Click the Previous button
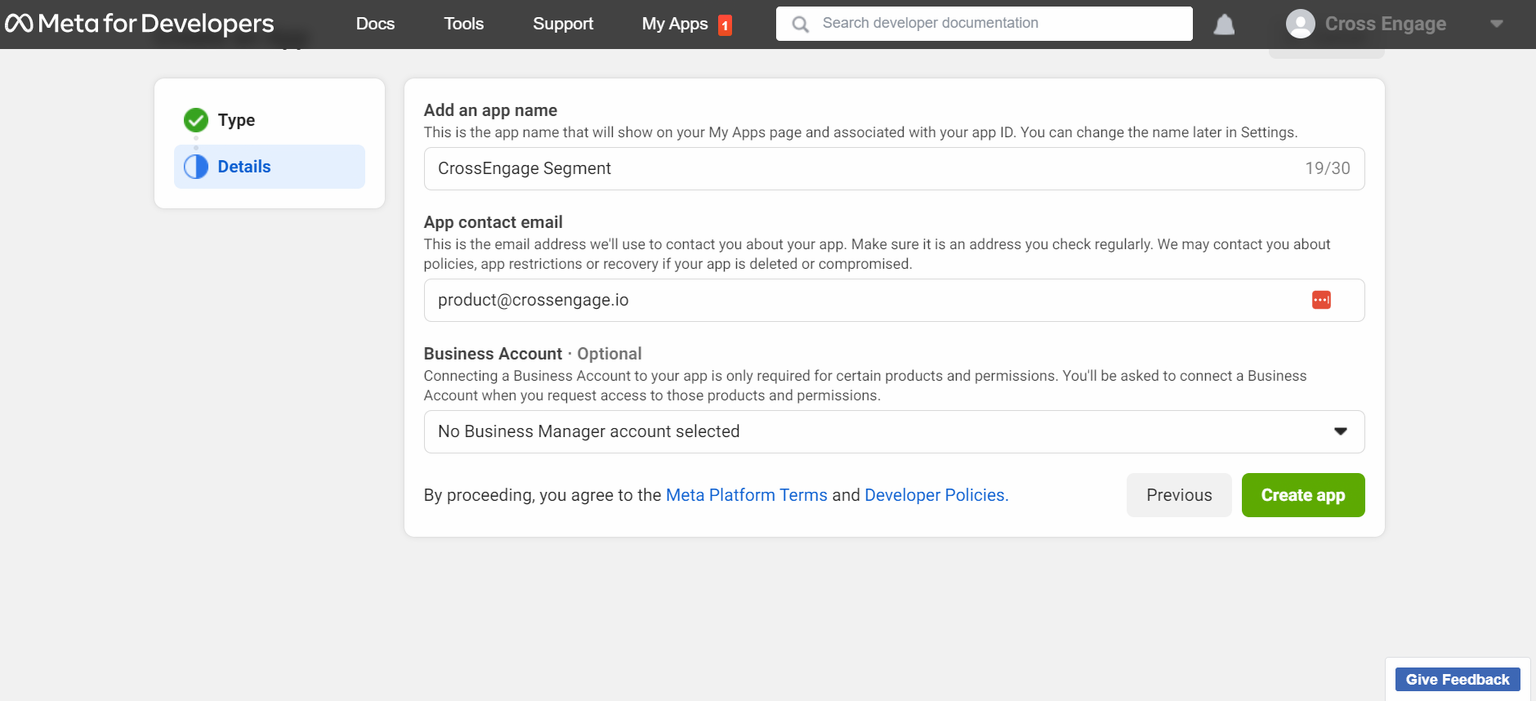This screenshot has width=1536, height=701. point(1179,495)
